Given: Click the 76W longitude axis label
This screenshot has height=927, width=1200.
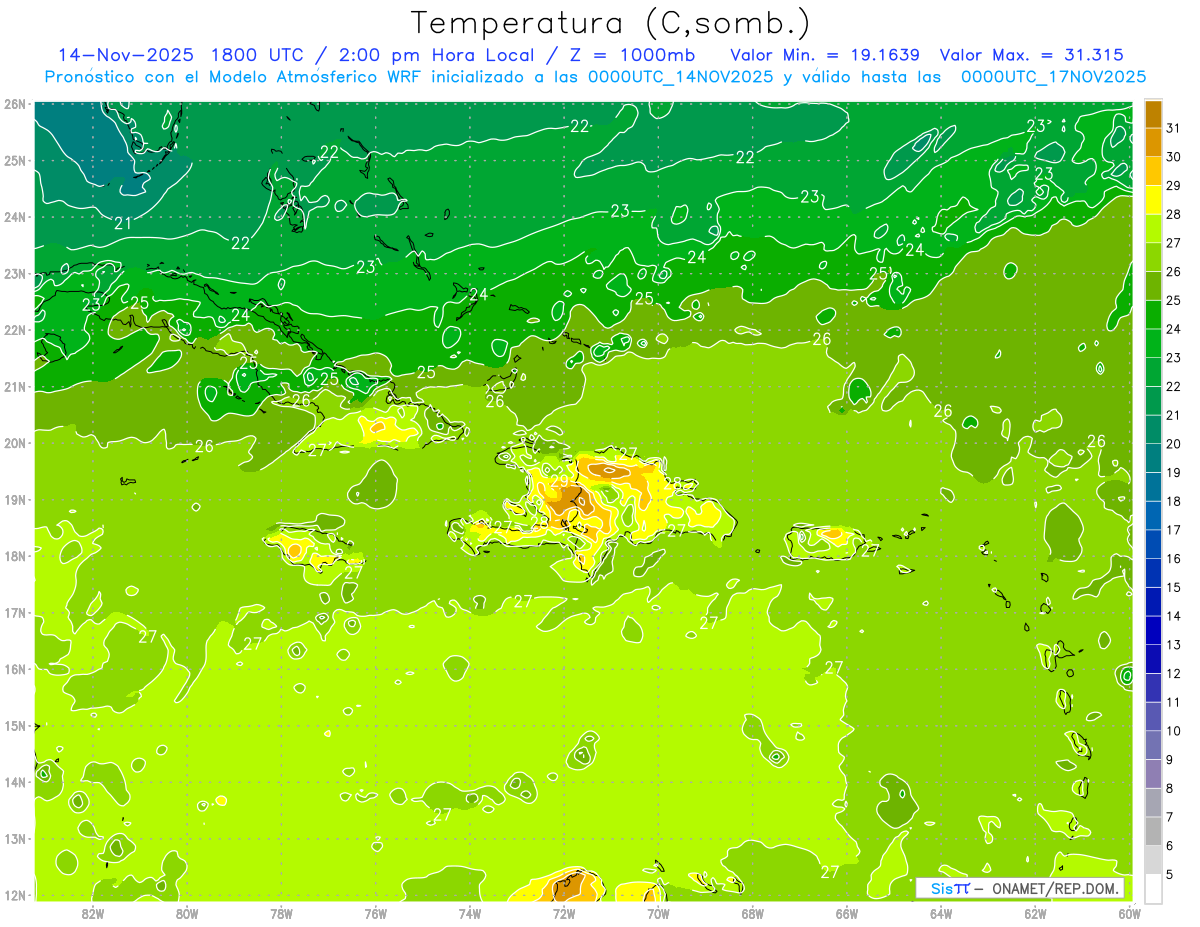Looking at the screenshot, I should (375, 912).
